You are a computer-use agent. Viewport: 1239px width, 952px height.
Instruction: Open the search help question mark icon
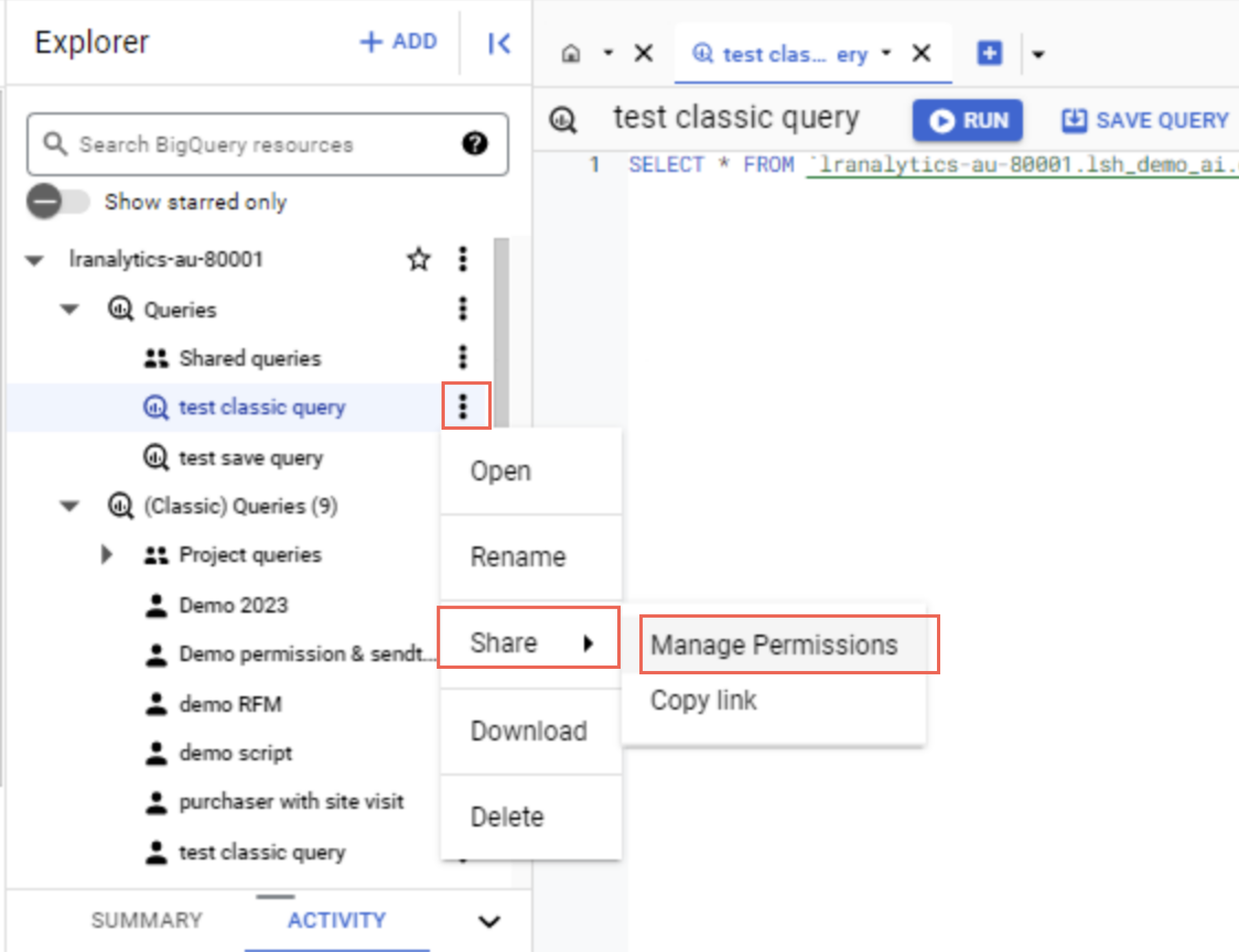(475, 144)
